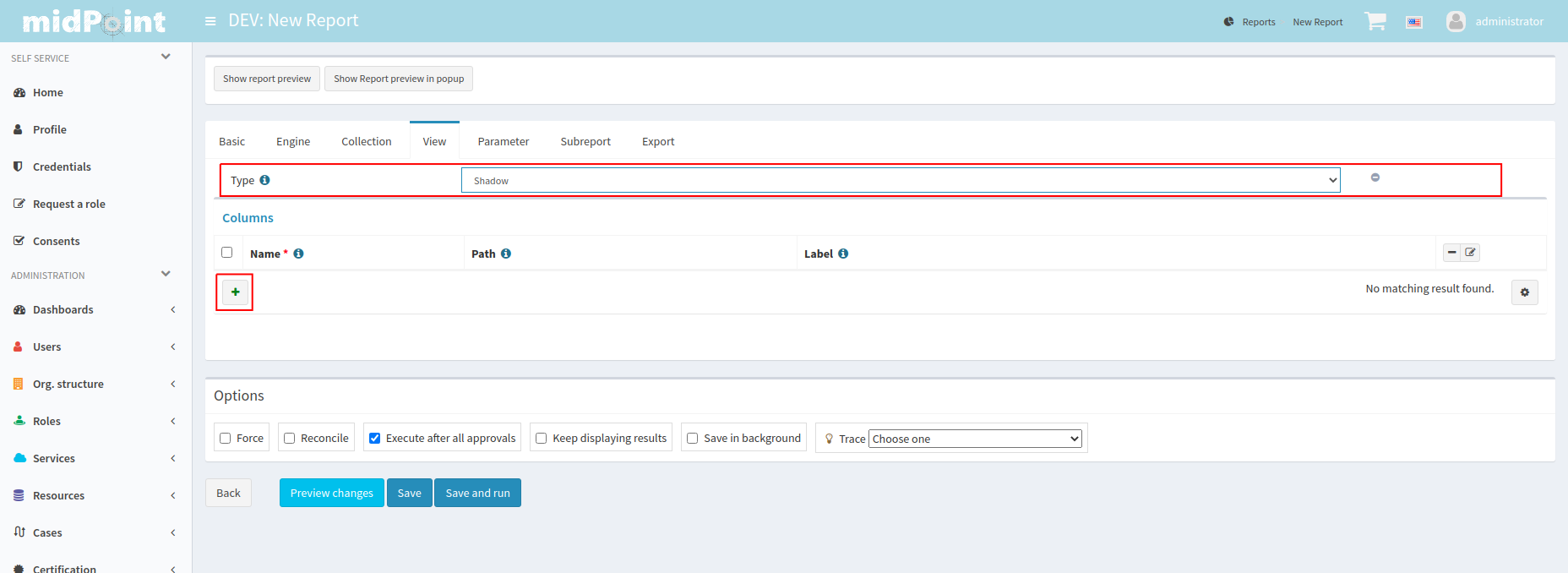1568x573 pixels.
Task: Enable the Force checkbox
Action: click(226, 438)
